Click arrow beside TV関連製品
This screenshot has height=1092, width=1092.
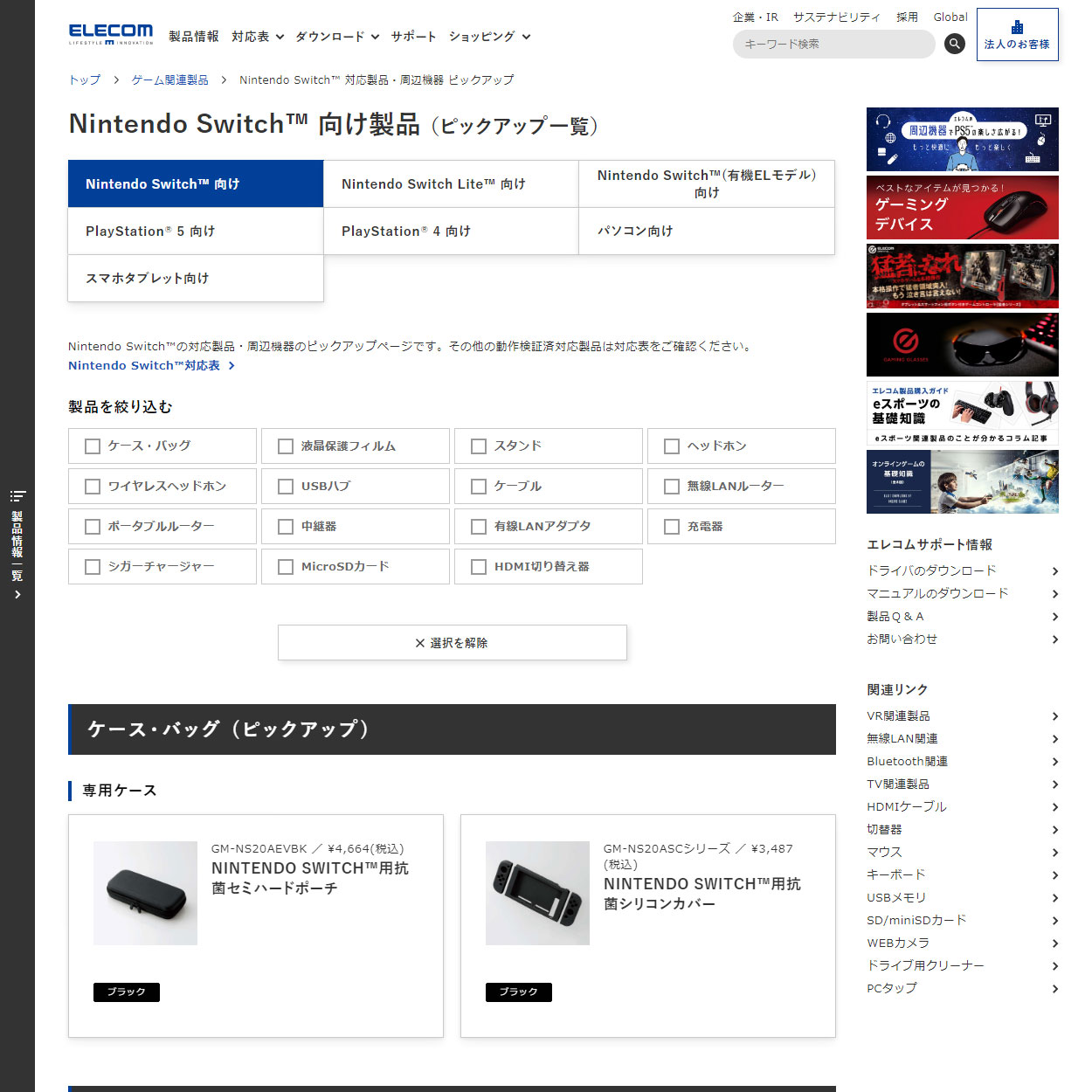tap(1055, 784)
